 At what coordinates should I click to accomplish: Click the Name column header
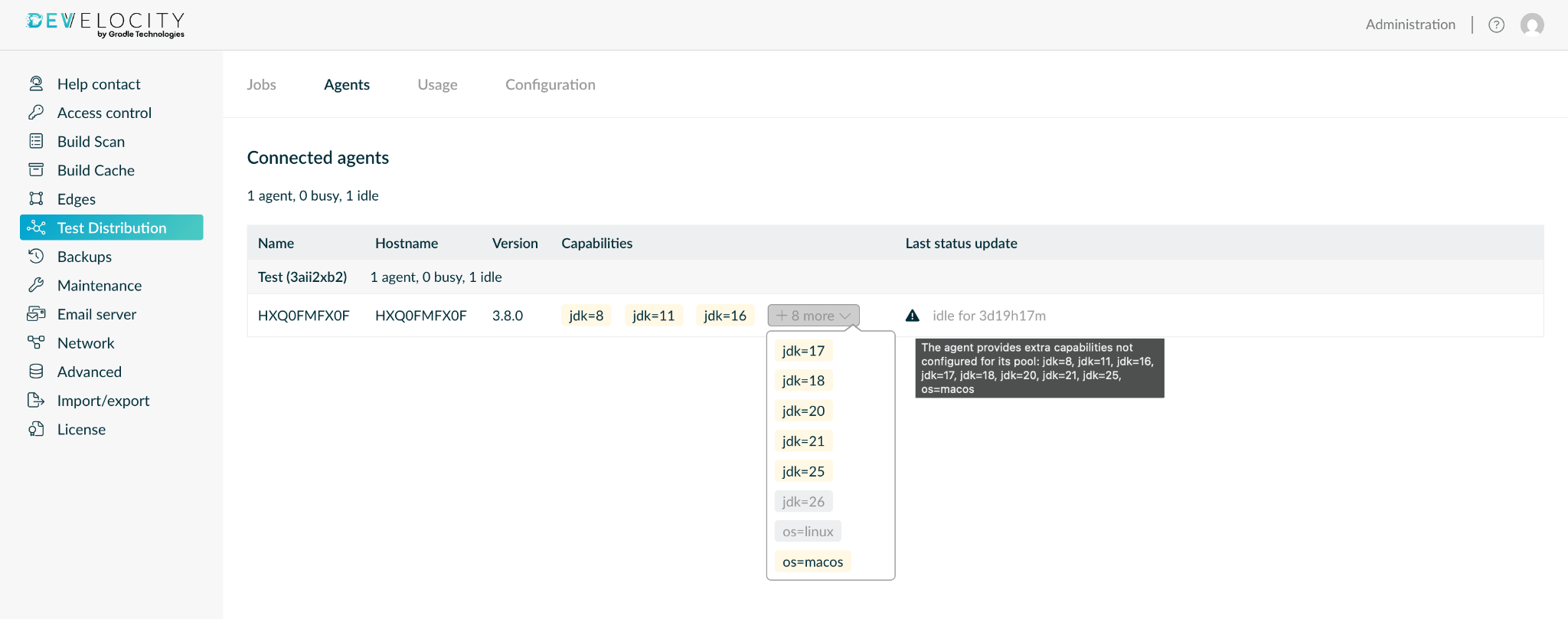coord(276,243)
